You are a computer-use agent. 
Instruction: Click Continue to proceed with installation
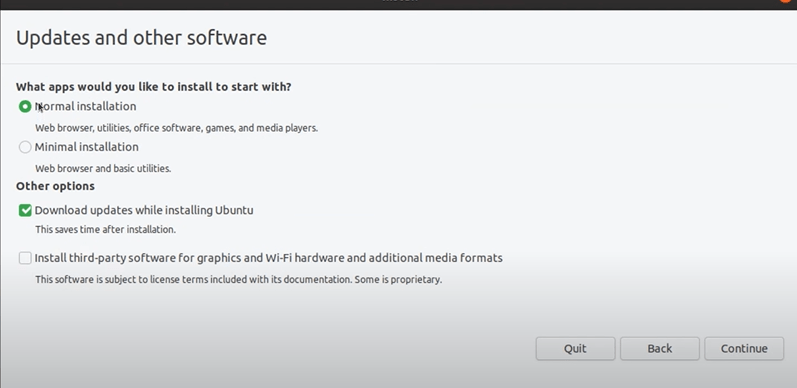click(744, 348)
